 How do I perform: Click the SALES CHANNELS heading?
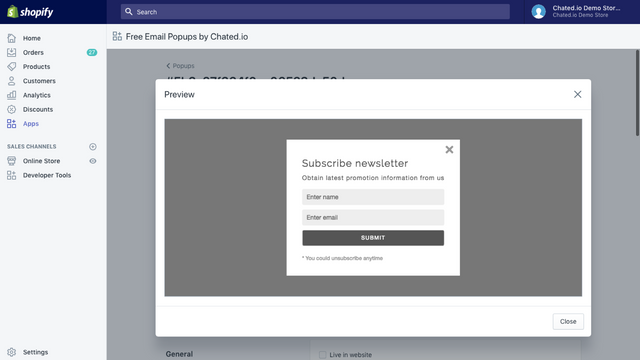31,147
